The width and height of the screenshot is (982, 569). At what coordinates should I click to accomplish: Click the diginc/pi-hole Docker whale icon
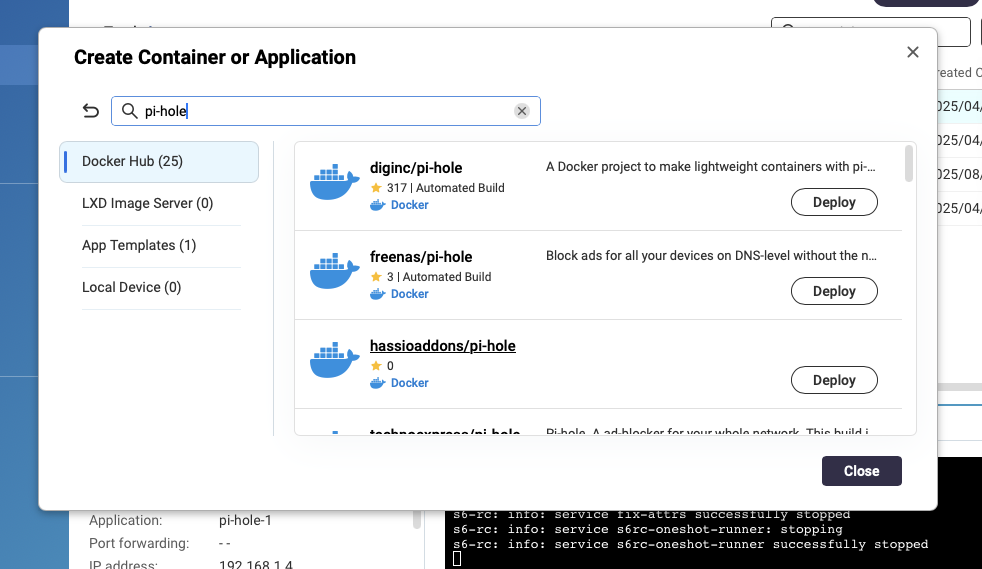[x=334, y=182]
